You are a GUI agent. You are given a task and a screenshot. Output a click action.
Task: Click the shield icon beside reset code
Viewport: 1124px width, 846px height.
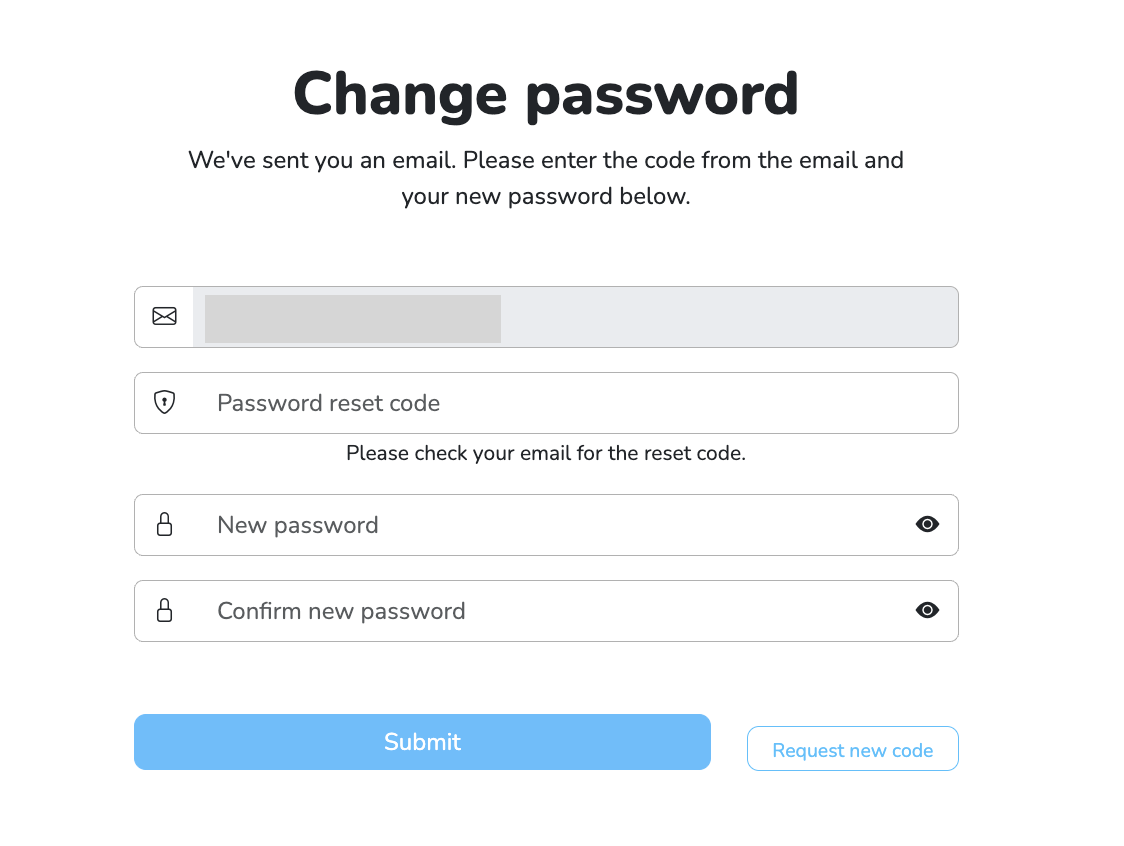point(164,403)
